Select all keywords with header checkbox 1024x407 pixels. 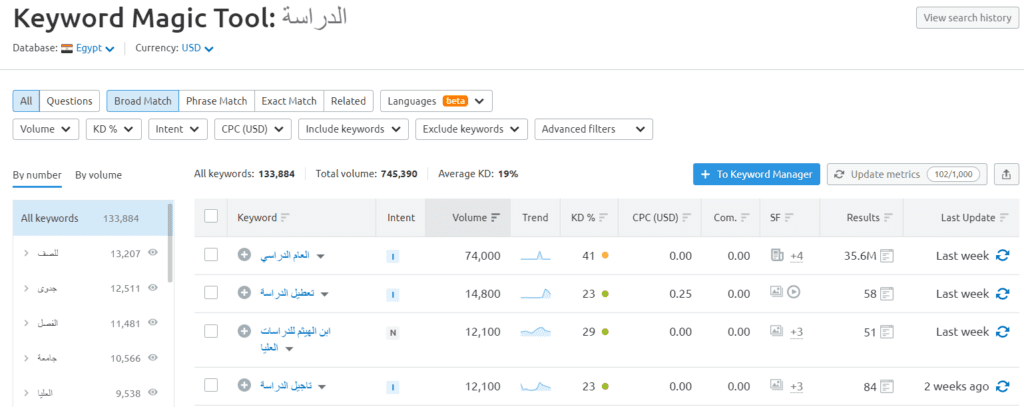(x=211, y=216)
